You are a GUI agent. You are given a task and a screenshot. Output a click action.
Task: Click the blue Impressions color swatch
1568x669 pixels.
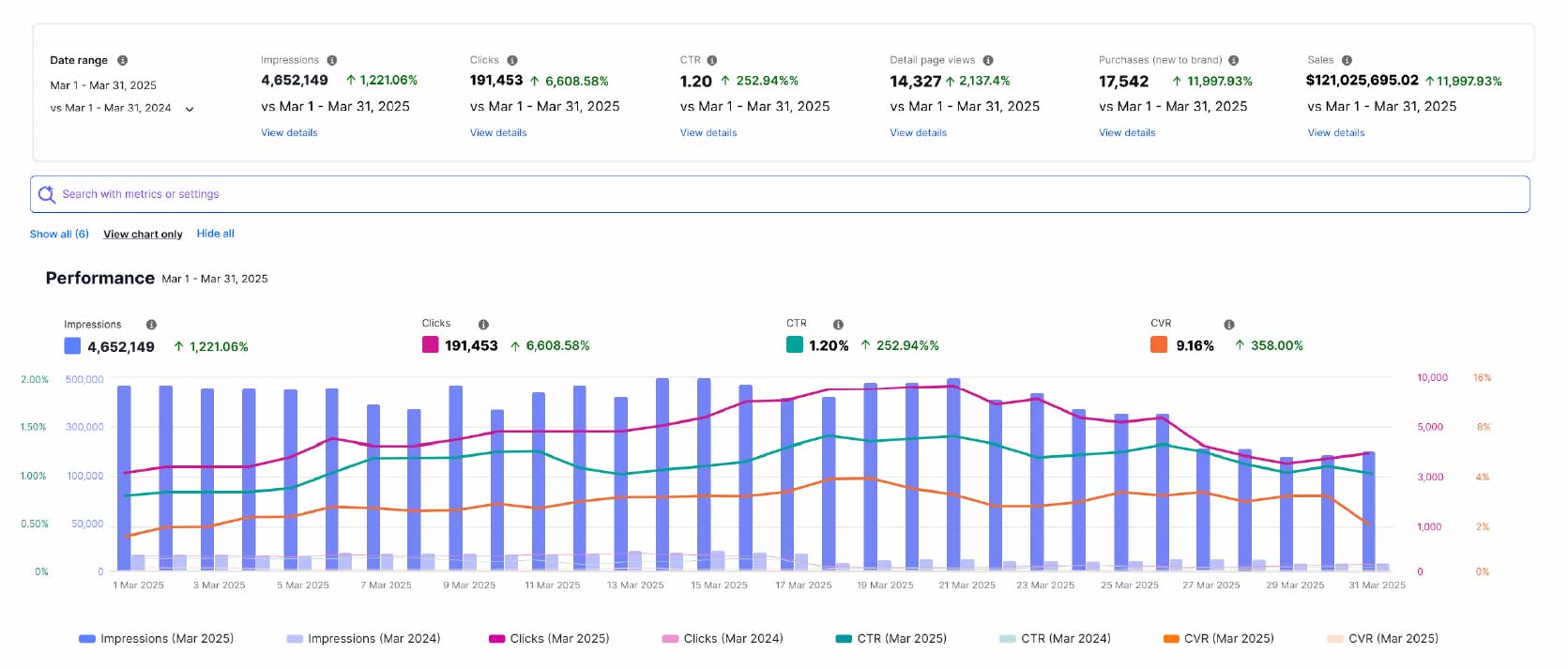point(72,345)
